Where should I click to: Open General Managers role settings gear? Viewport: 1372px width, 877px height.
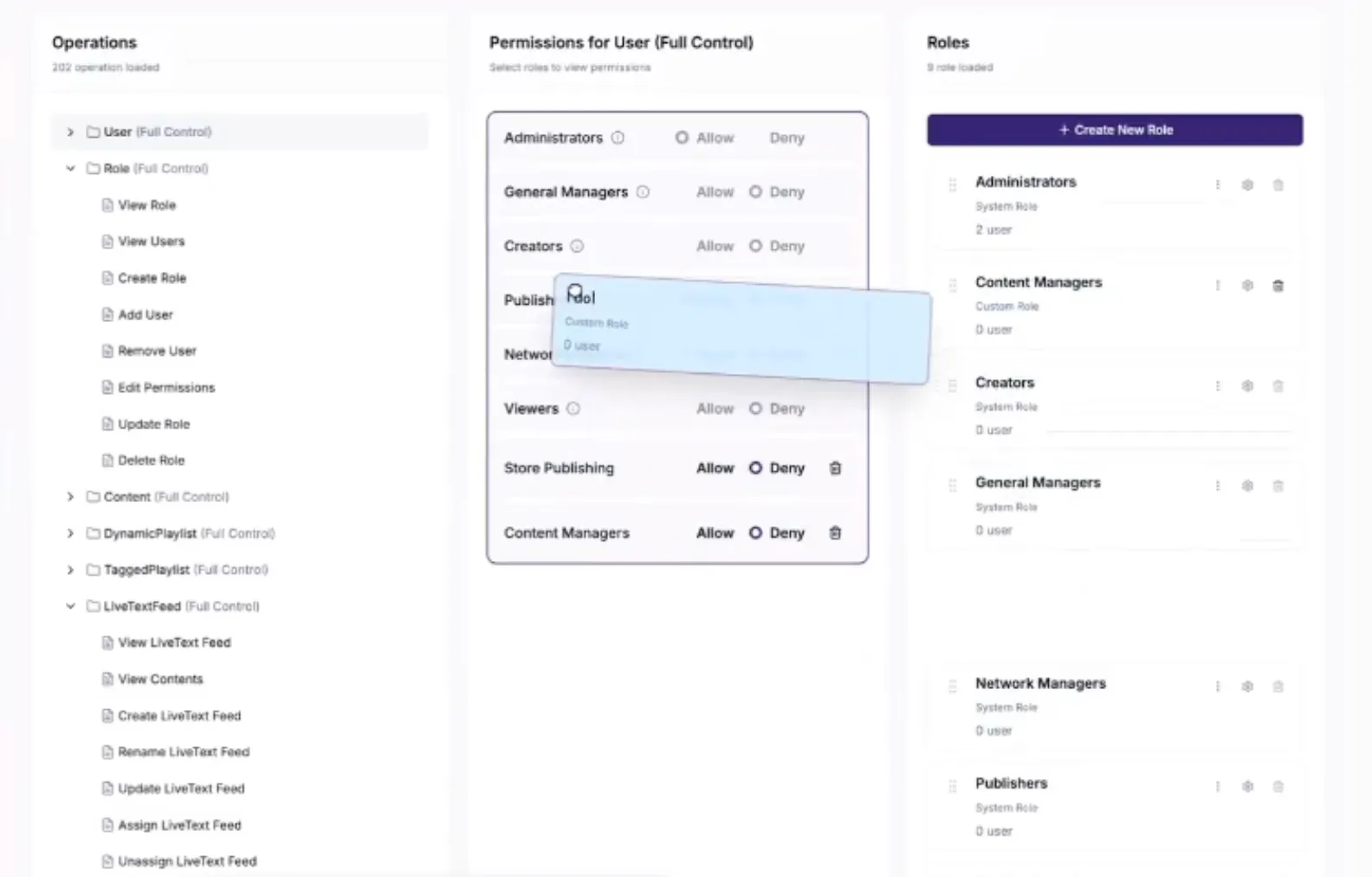click(1247, 486)
